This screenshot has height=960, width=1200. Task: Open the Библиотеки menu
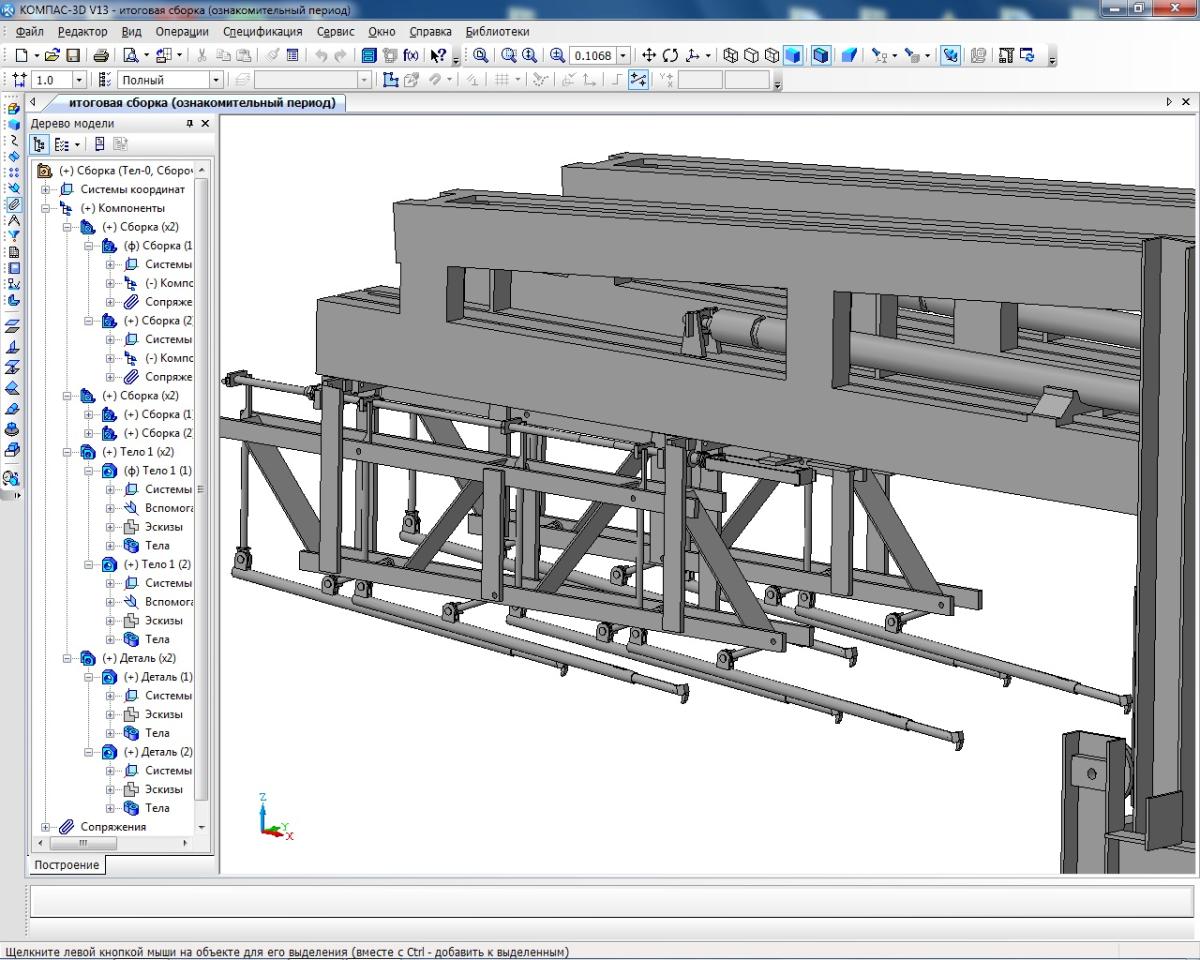pyautogui.click(x=497, y=32)
